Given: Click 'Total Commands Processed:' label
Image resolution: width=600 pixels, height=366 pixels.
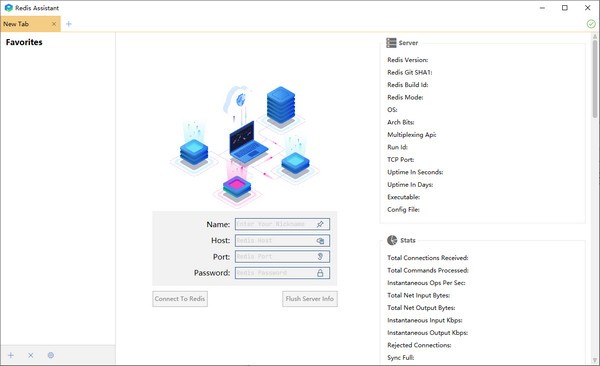Looking at the screenshot, I should tap(428, 270).
